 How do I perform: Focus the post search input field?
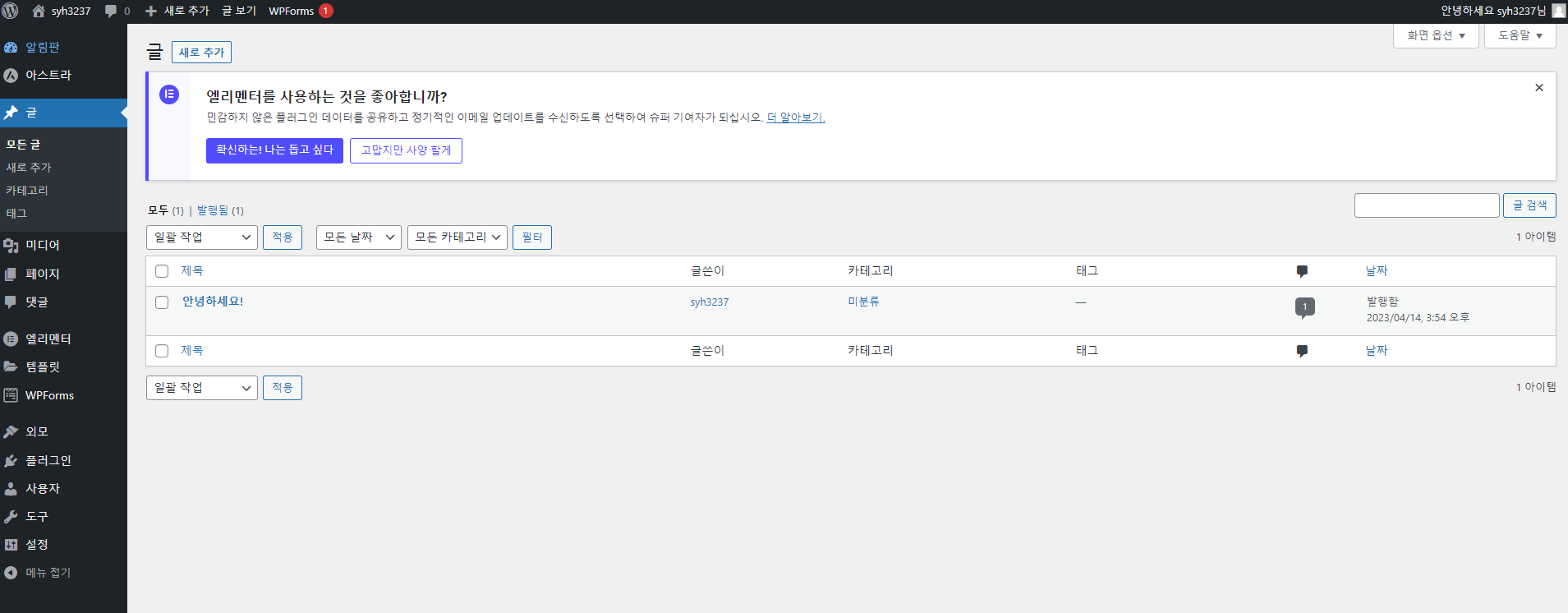point(1427,205)
